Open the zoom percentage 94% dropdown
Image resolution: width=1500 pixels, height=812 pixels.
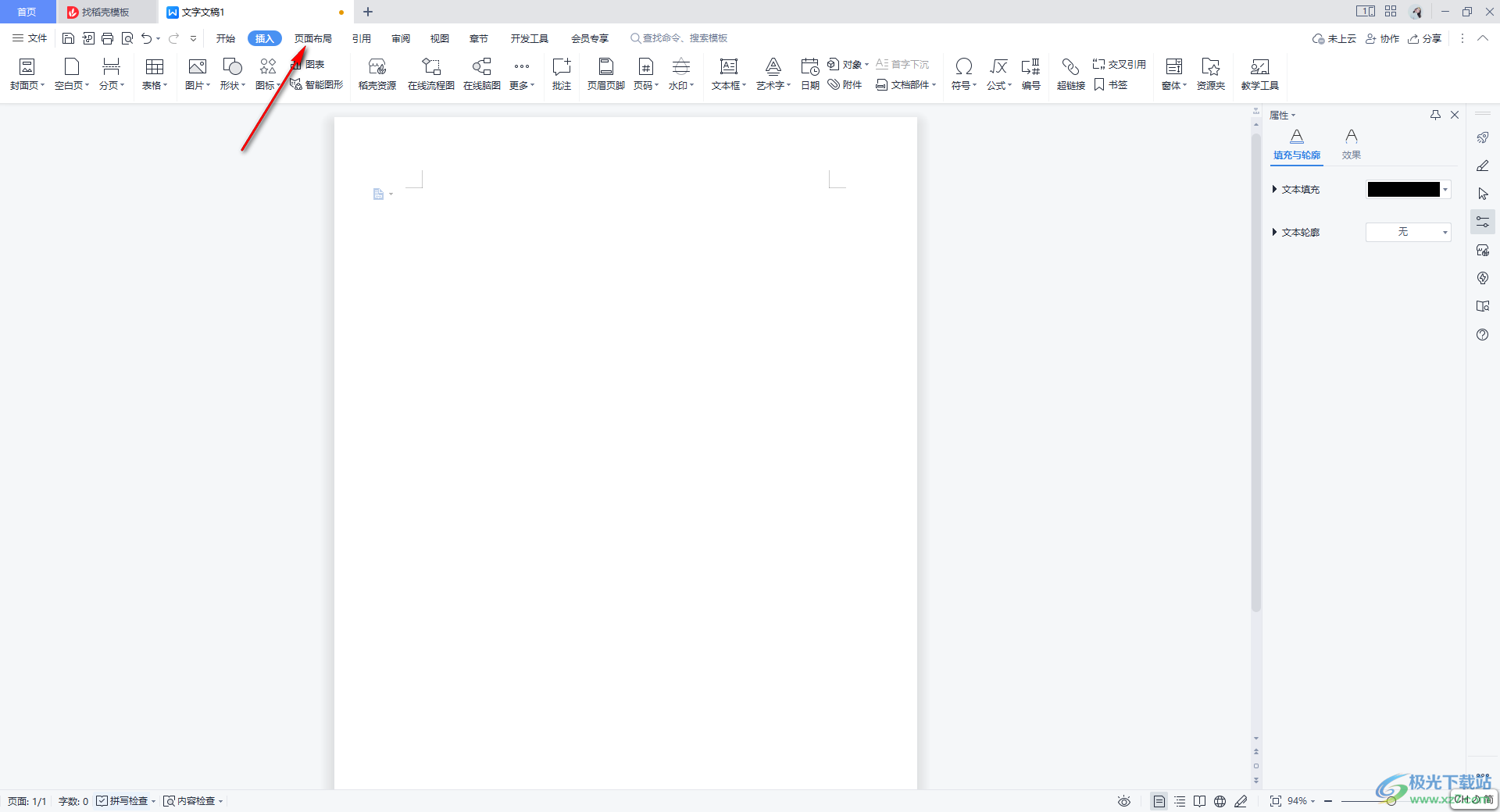tap(1302, 801)
